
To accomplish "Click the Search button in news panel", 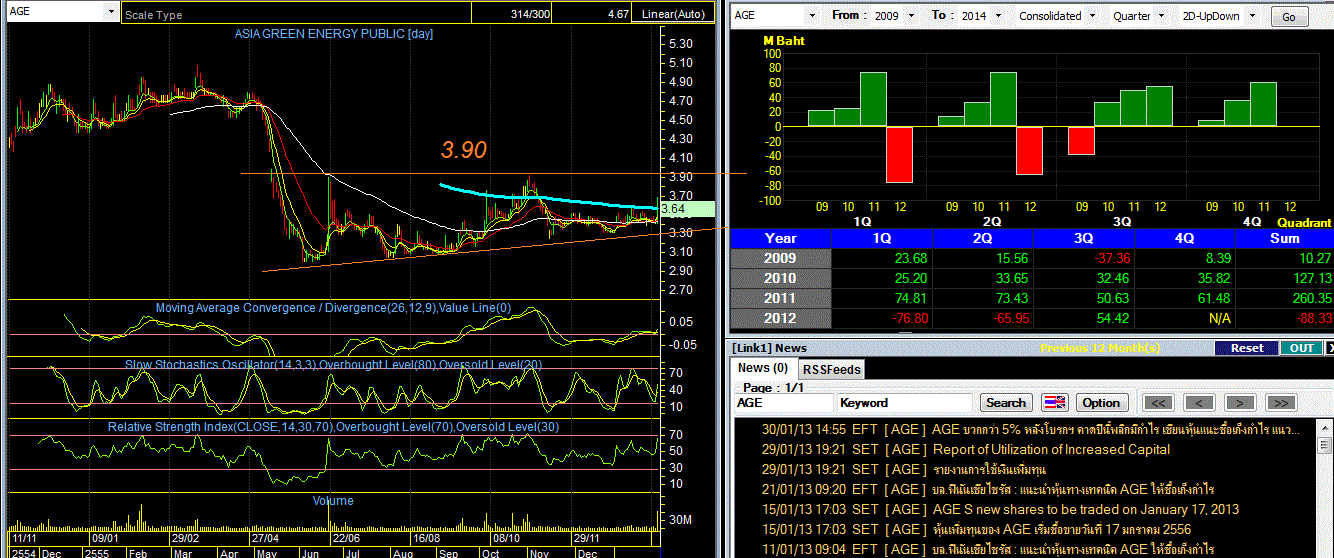I will tap(1006, 403).
